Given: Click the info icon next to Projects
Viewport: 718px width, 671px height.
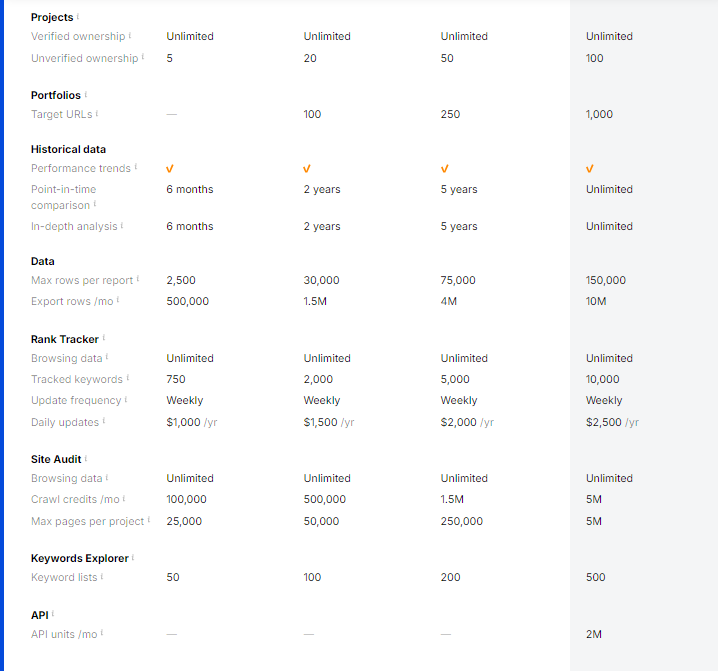Looking at the screenshot, I should [78, 17].
